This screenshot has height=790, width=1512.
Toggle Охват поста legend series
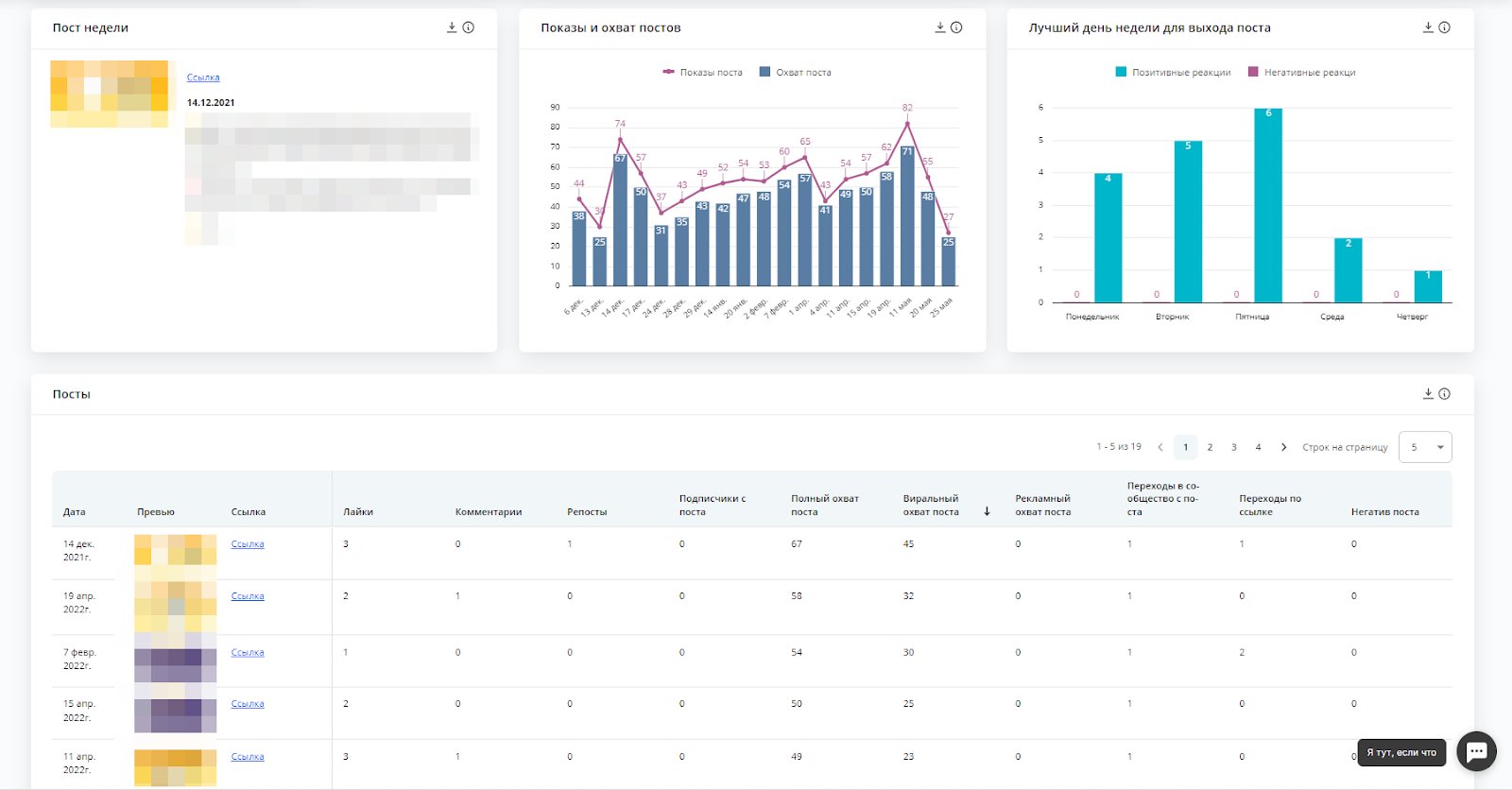pyautogui.click(x=796, y=72)
